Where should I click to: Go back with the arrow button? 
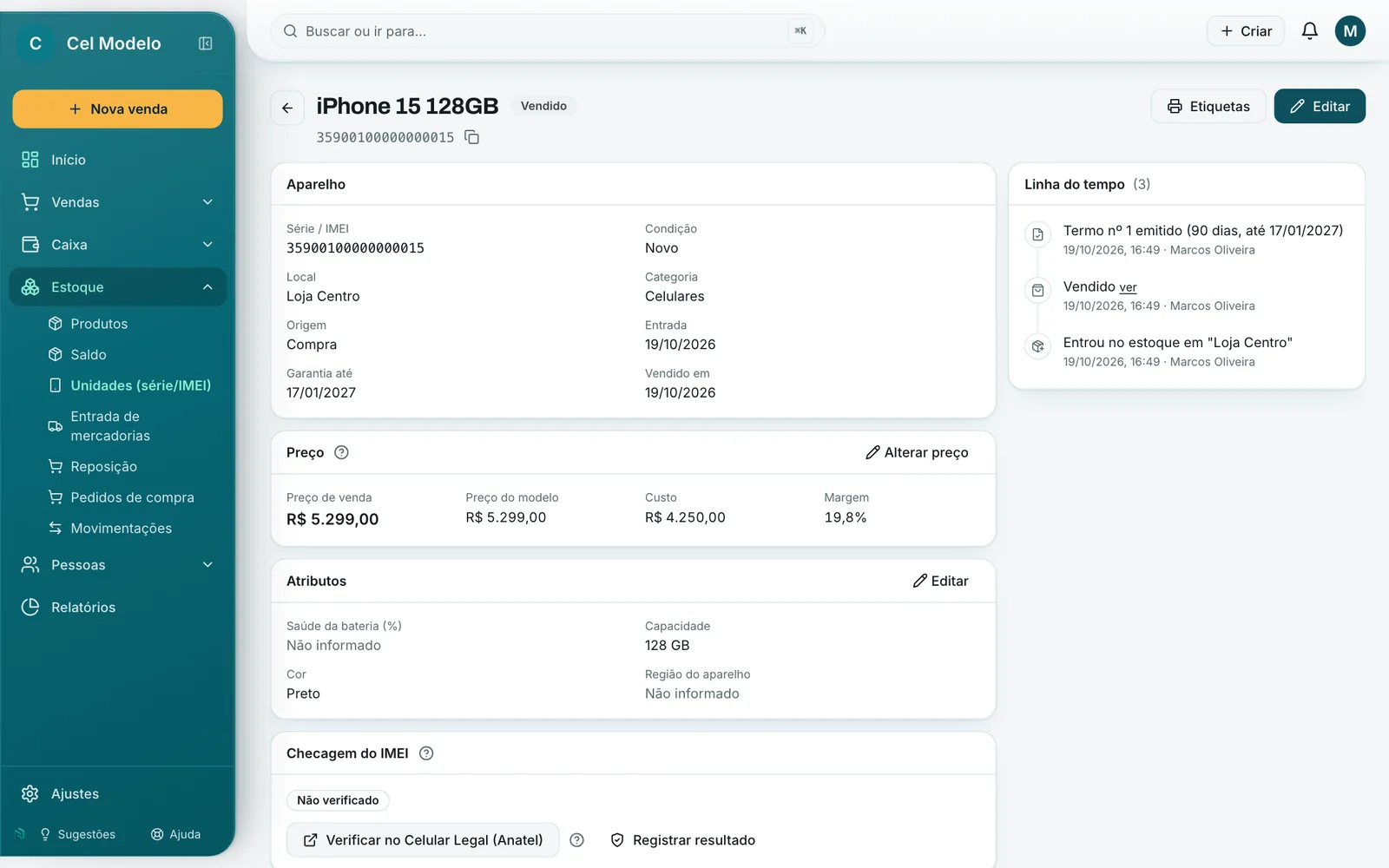[x=287, y=108]
